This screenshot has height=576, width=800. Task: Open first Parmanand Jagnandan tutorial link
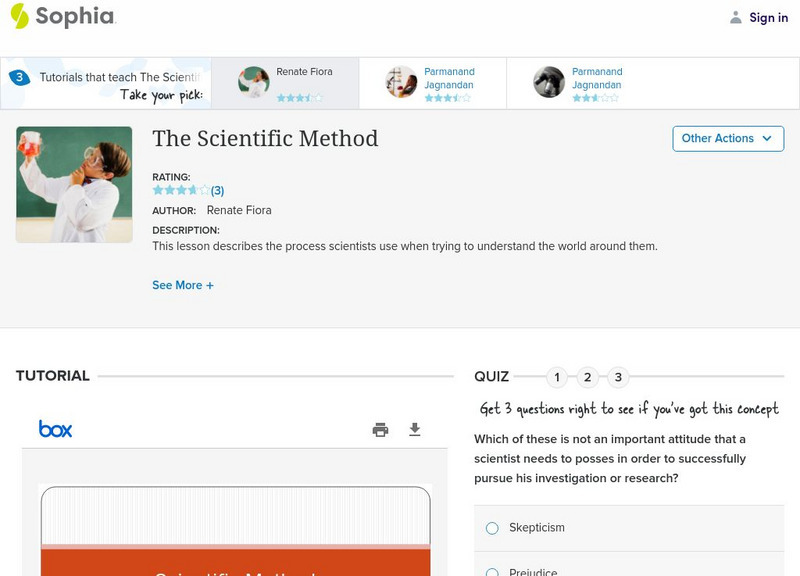point(449,78)
